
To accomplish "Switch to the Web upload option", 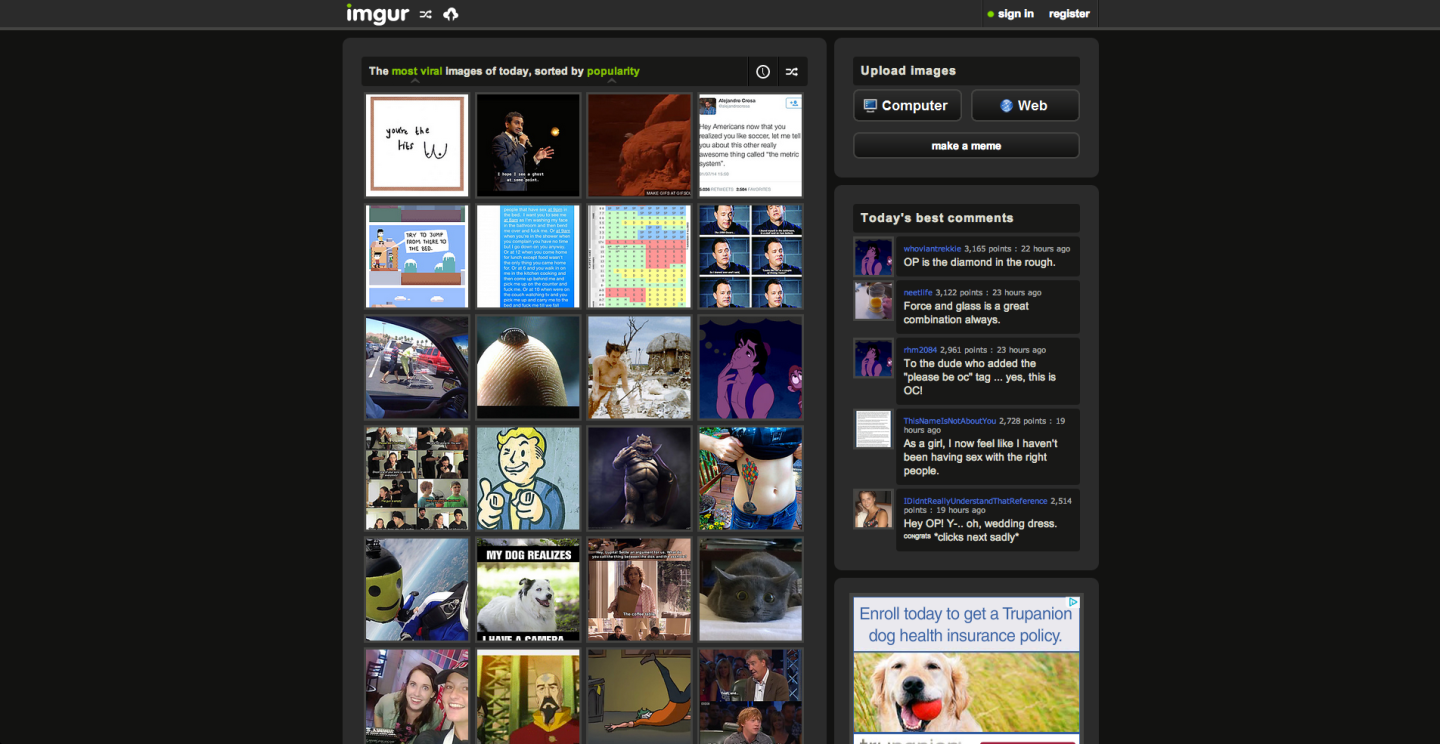I will pos(1025,105).
